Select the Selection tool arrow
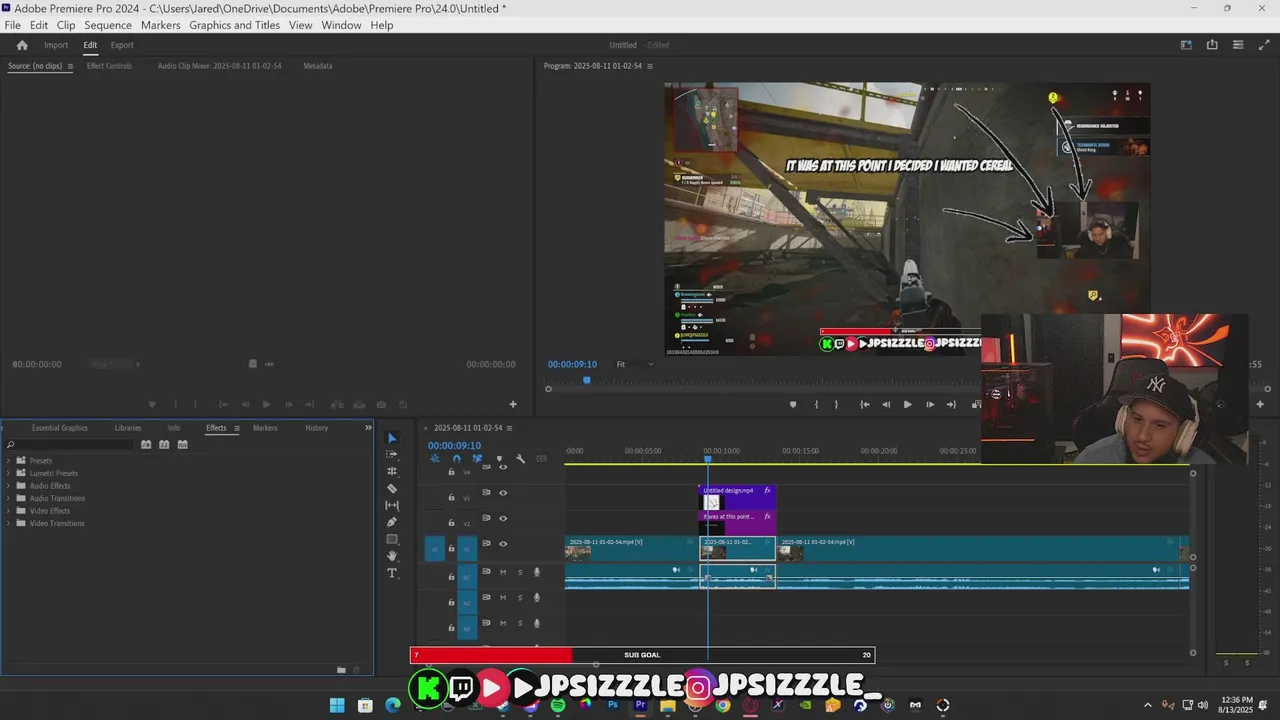 [x=392, y=438]
